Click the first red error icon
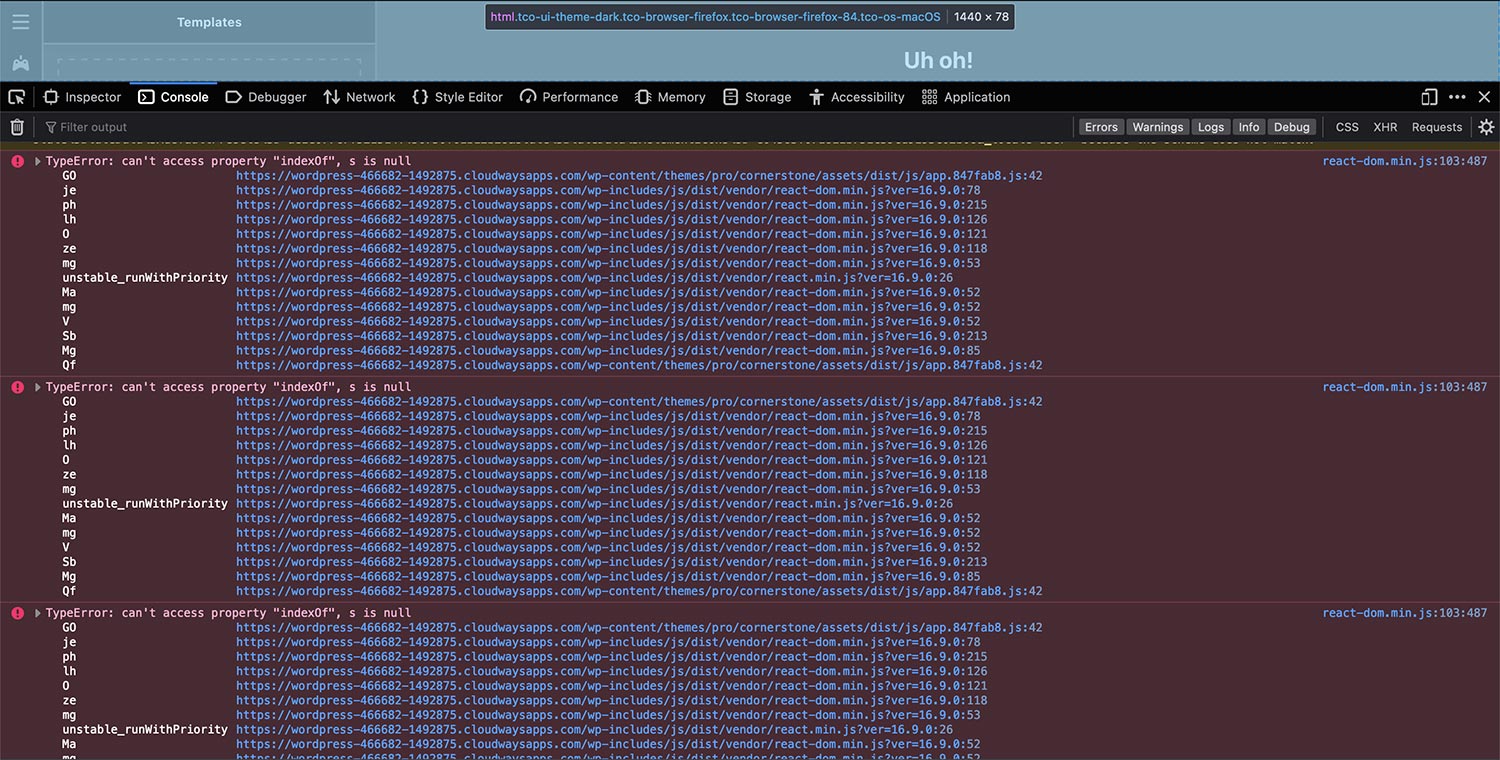Screen dimensions: 1500x760 point(17,161)
